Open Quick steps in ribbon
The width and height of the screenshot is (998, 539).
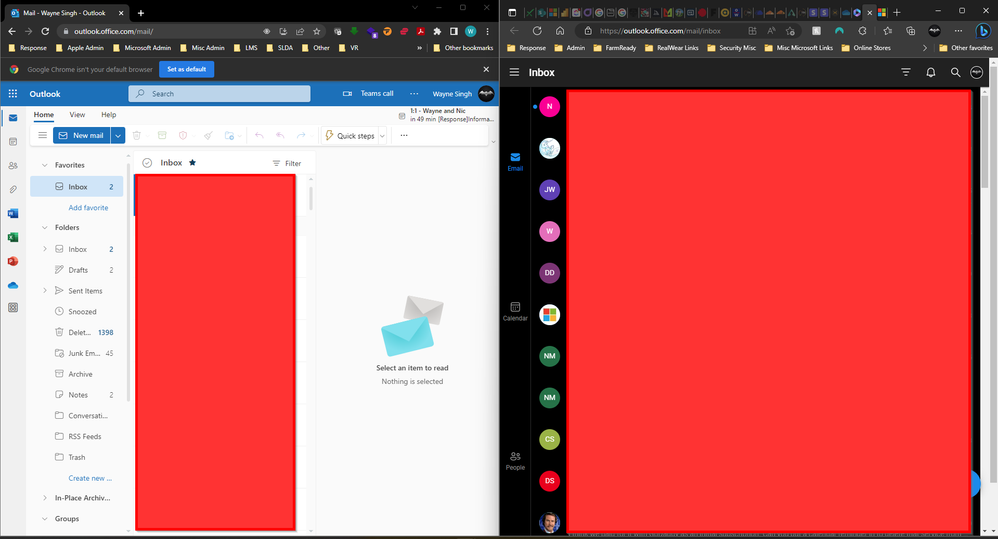(x=350, y=136)
